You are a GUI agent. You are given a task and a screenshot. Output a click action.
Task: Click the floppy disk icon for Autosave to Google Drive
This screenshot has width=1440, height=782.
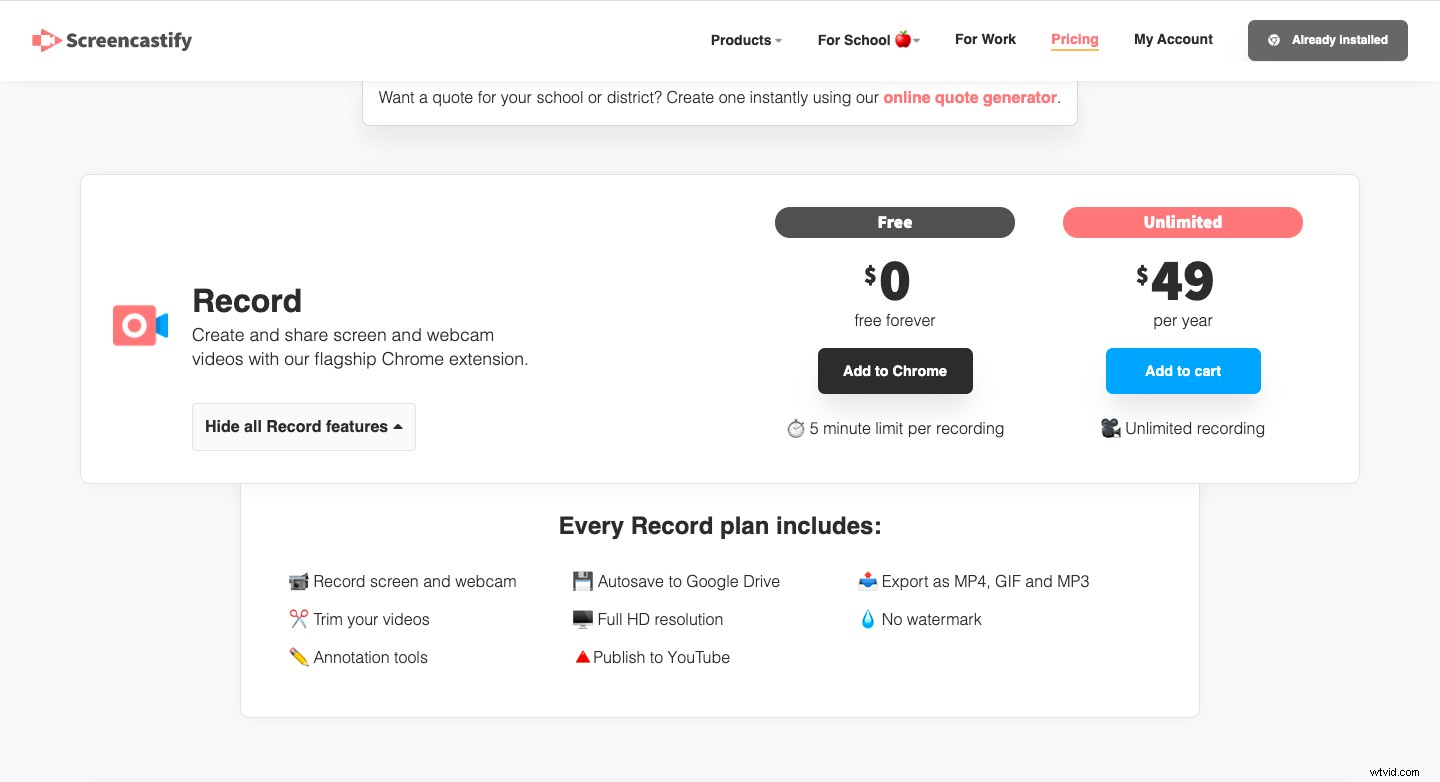click(582, 580)
